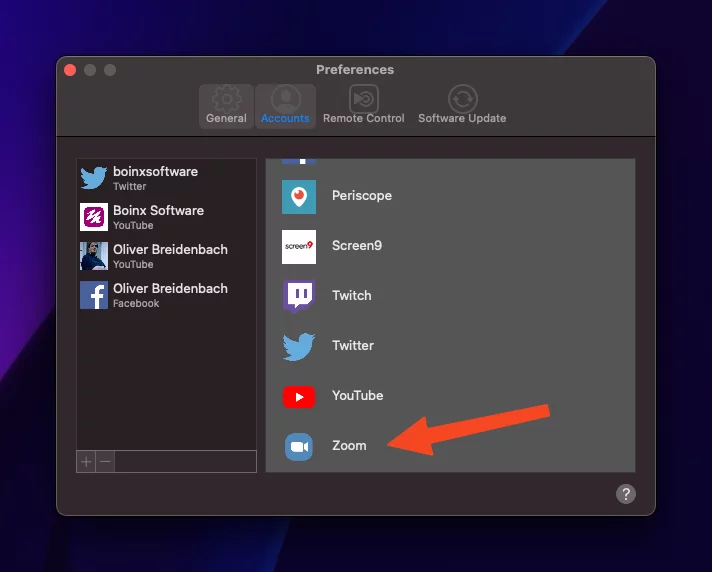712x572 pixels.
Task: Add a new account with plus button
Action: (x=86, y=462)
